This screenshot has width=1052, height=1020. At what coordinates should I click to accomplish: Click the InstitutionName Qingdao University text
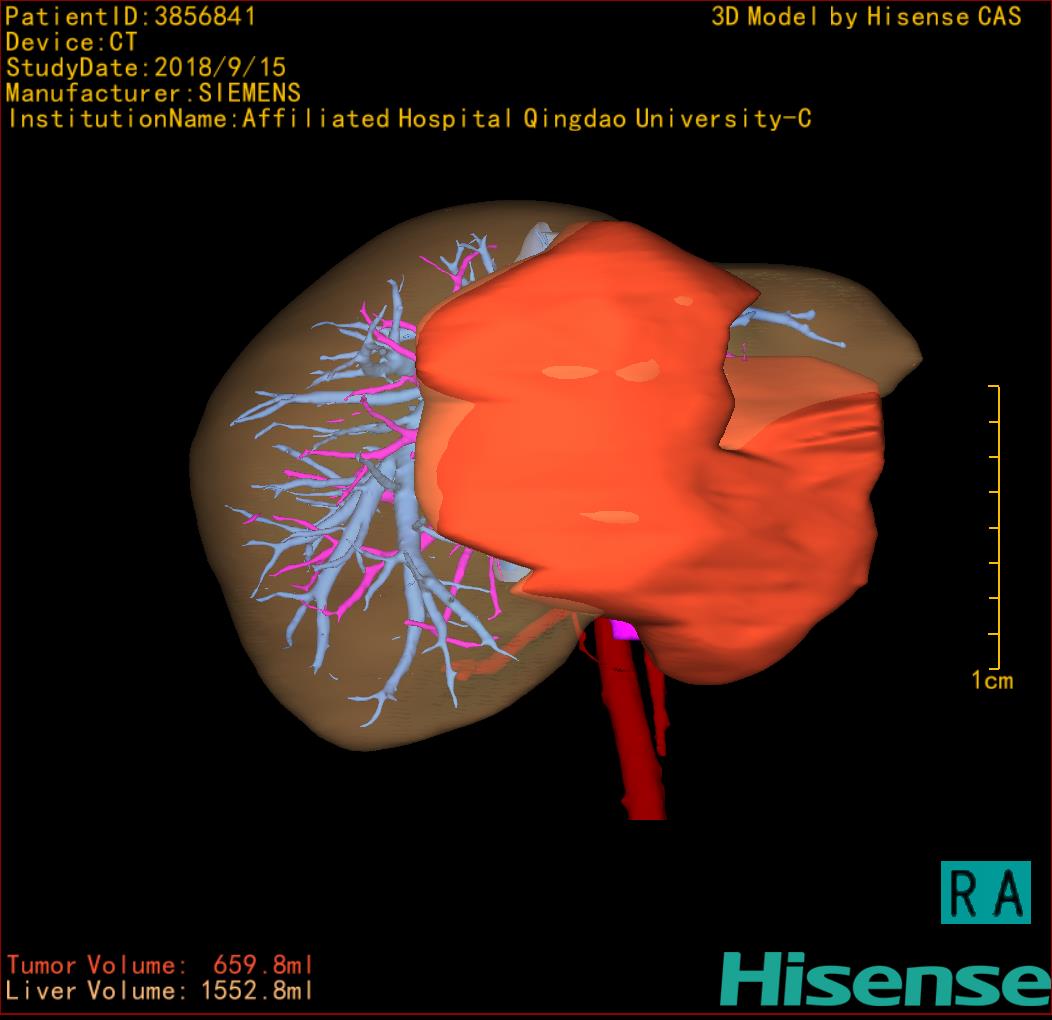pos(408,119)
